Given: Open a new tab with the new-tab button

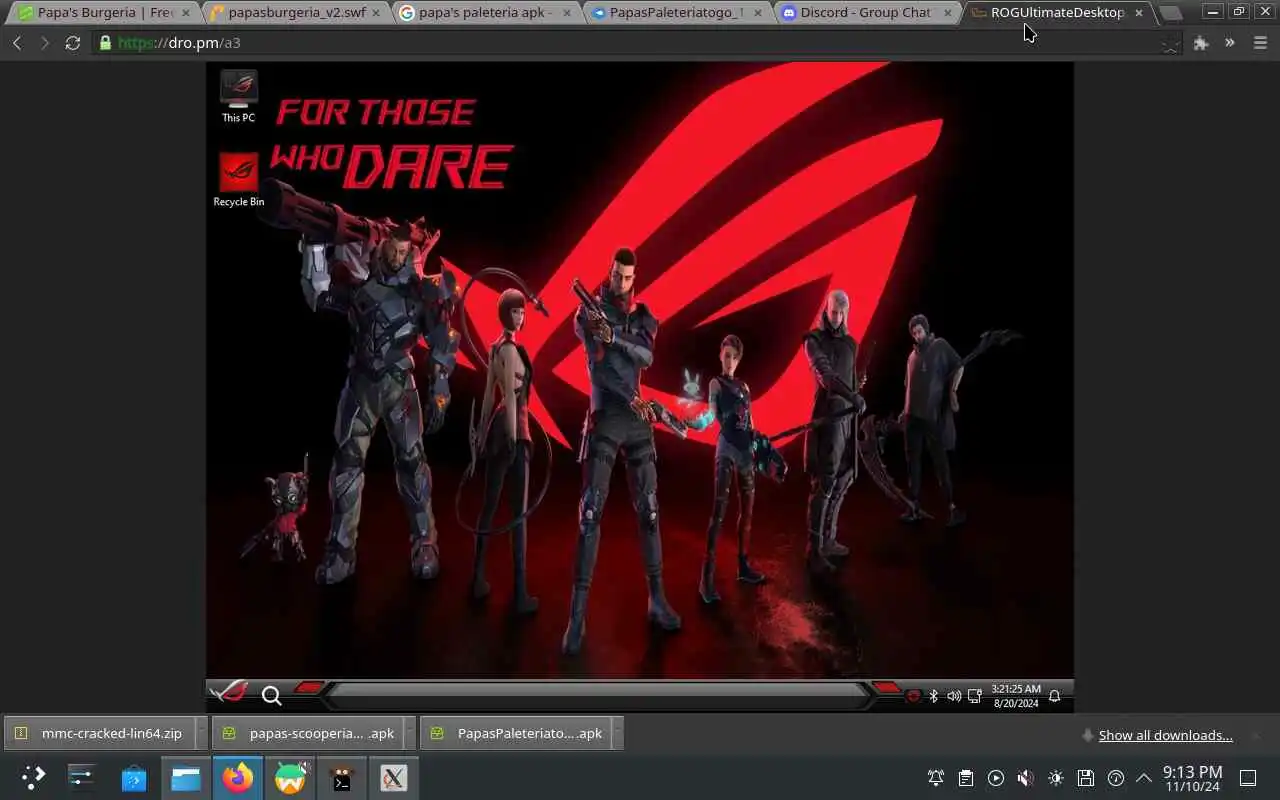Looking at the screenshot, I should 1170,13.
